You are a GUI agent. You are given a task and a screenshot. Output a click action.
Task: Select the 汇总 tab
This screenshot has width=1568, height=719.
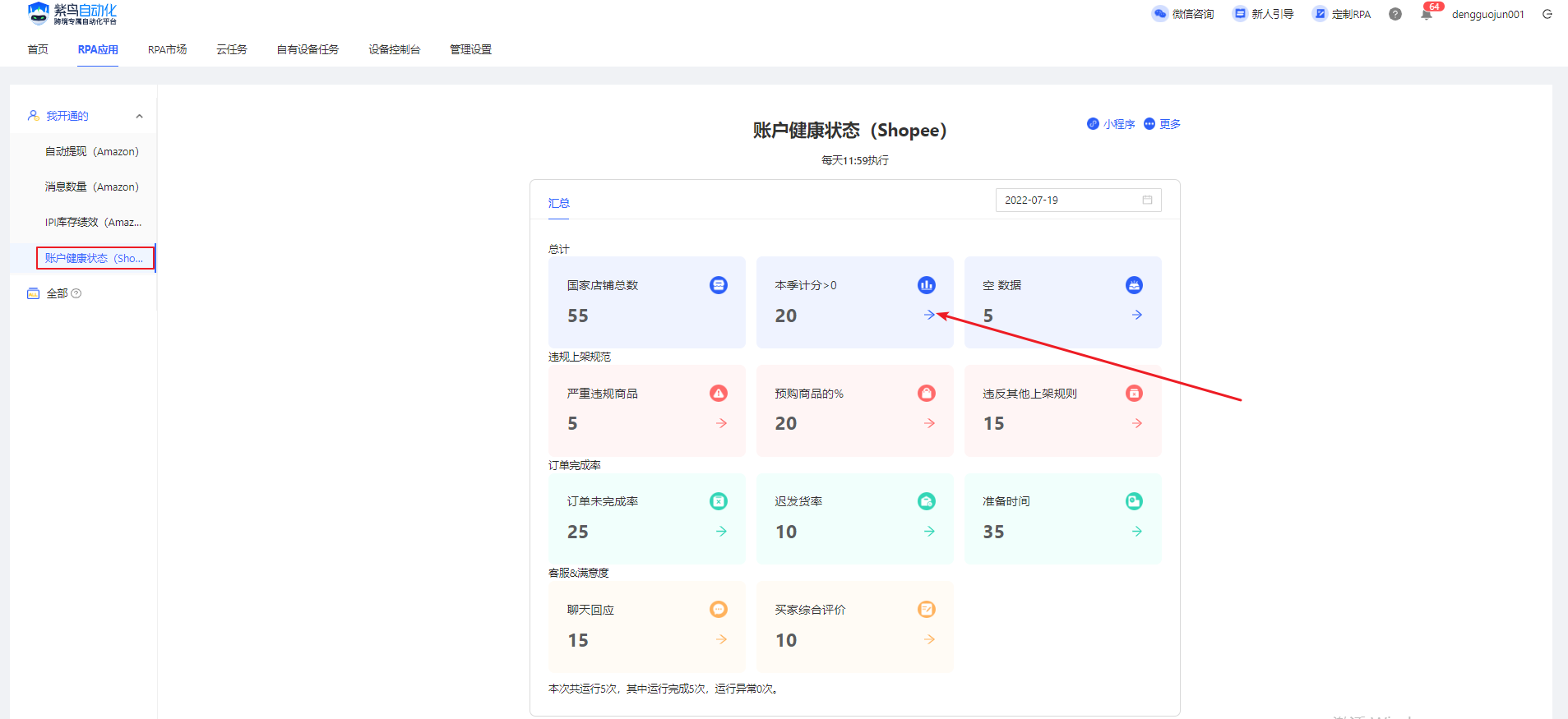559,203
